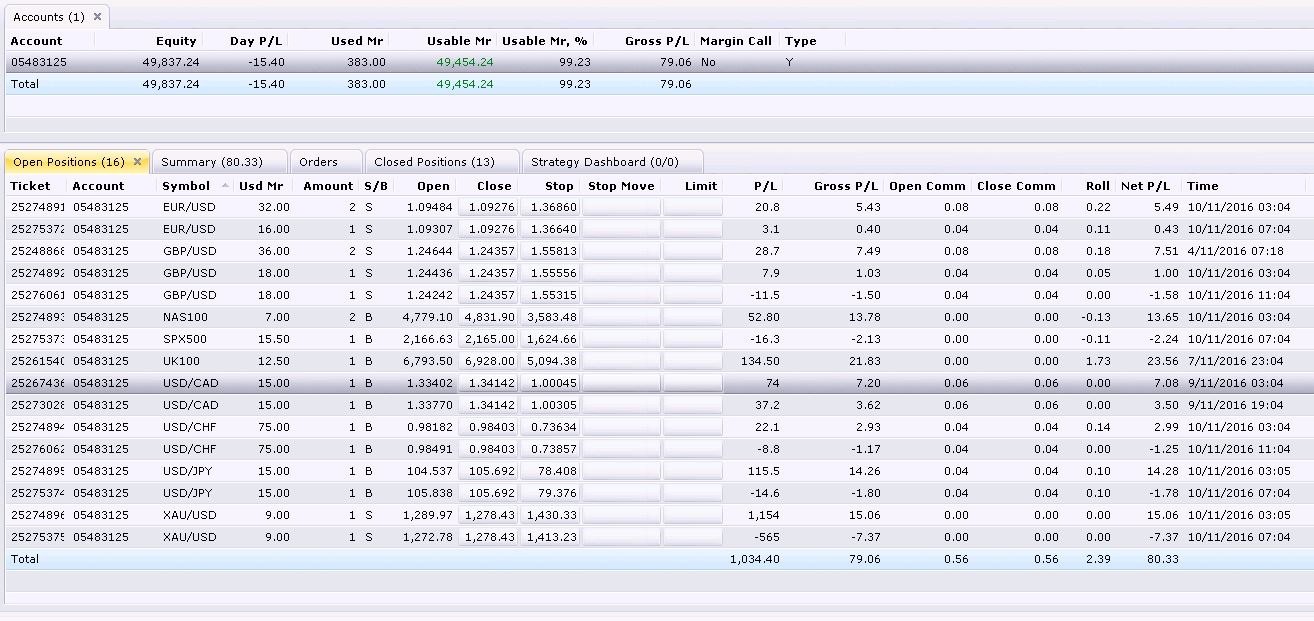Click the 4,831.90 close price button
Image resolution: width=1314 pixels, height=621 pixels.
click(x=487, y=317)
